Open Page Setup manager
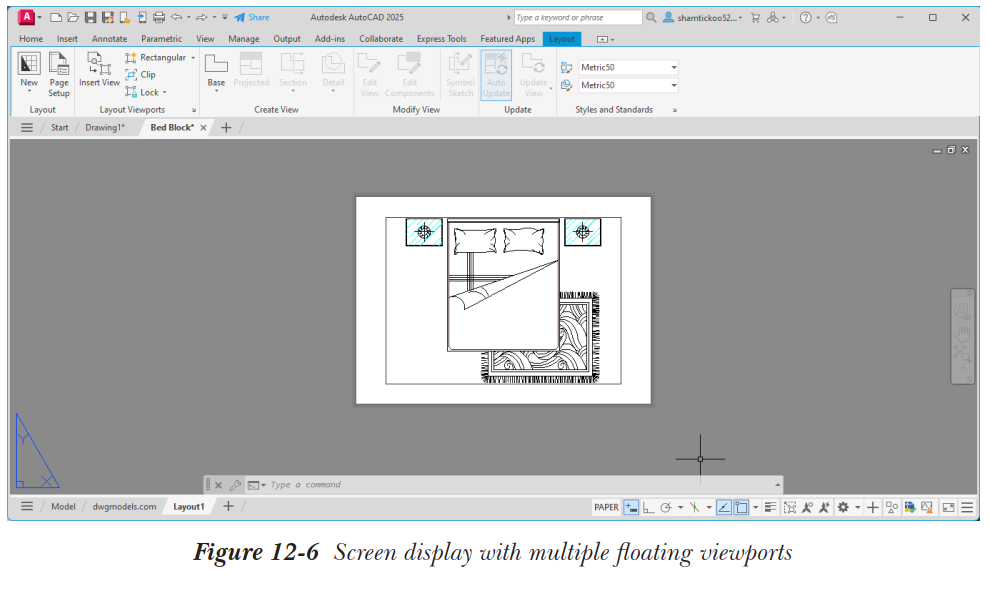This screenshot has width=989, height=590. click(59, 74)
